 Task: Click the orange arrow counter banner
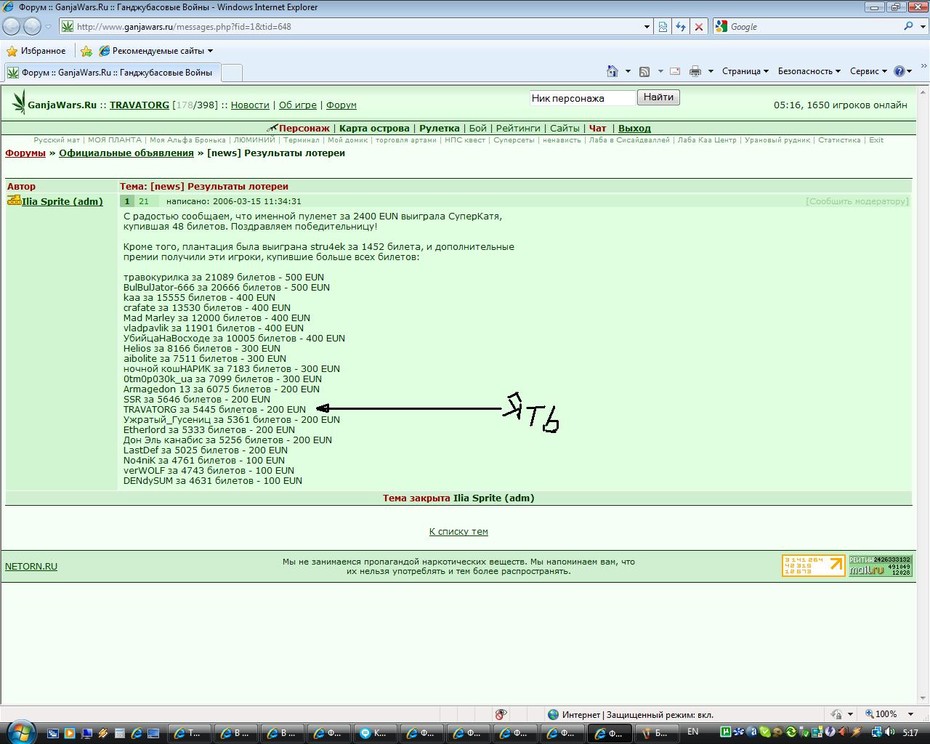tap(813, 566)
